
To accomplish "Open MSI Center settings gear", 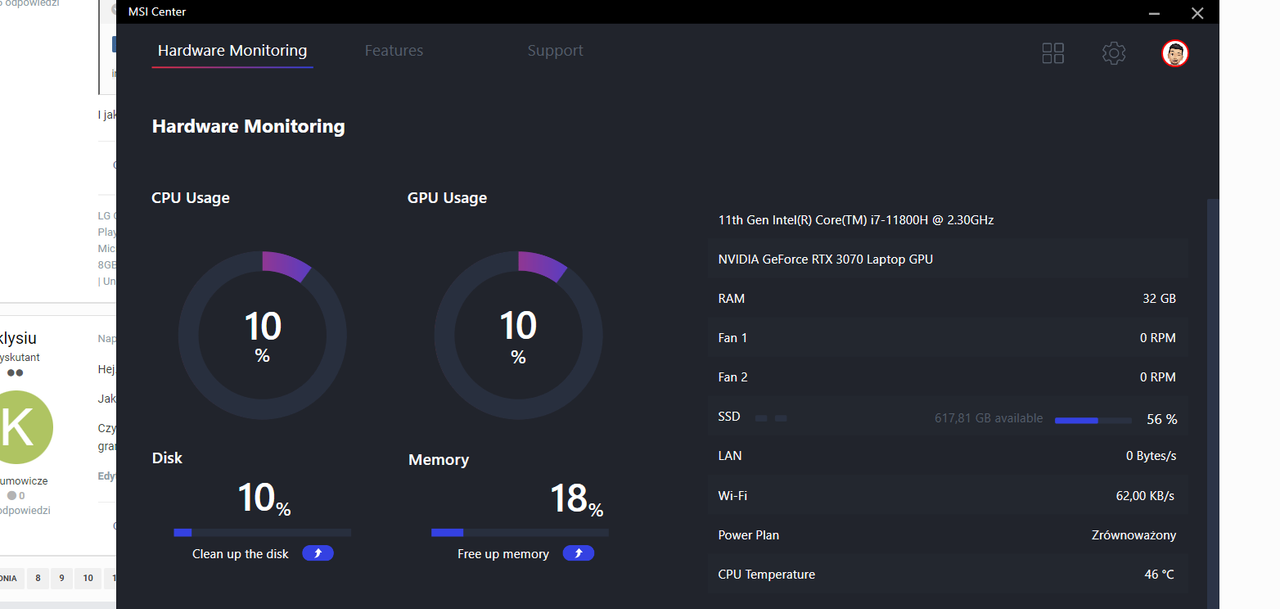I will (x=1114, y=53).
